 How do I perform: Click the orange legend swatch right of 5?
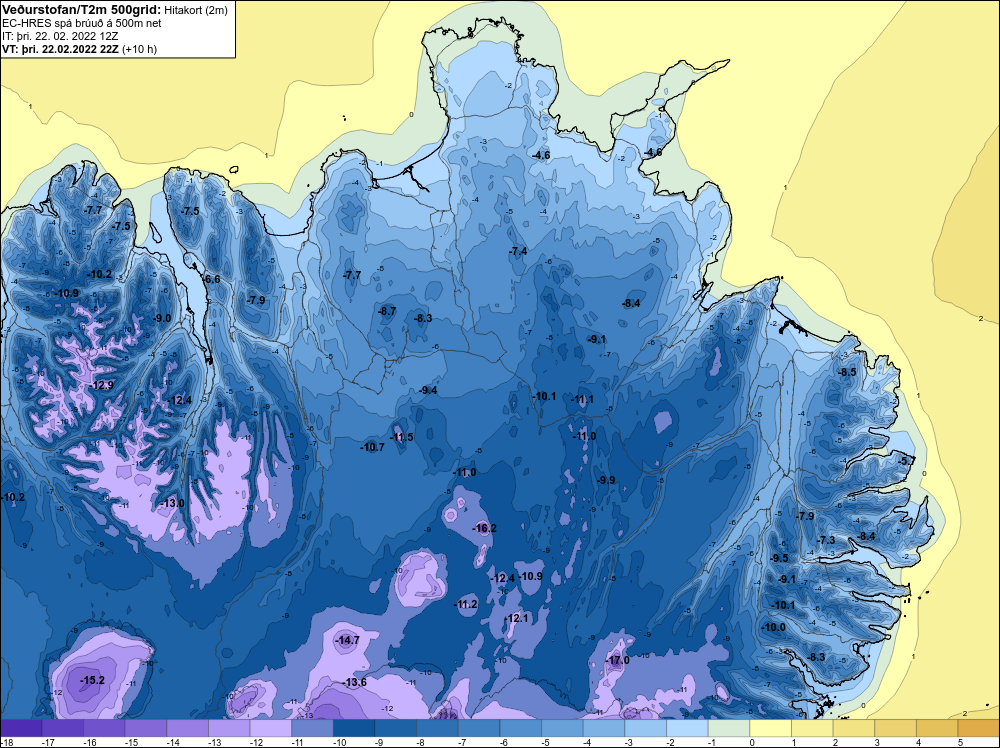pos(978,728)
